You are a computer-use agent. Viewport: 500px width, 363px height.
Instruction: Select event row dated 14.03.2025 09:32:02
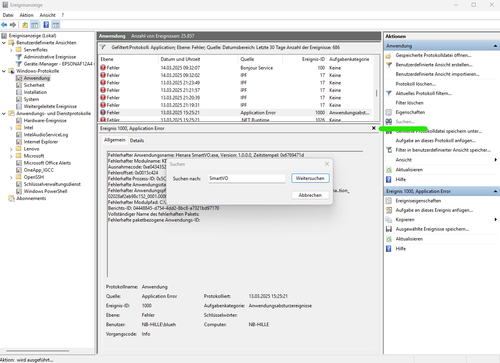[x=235, y=75]
